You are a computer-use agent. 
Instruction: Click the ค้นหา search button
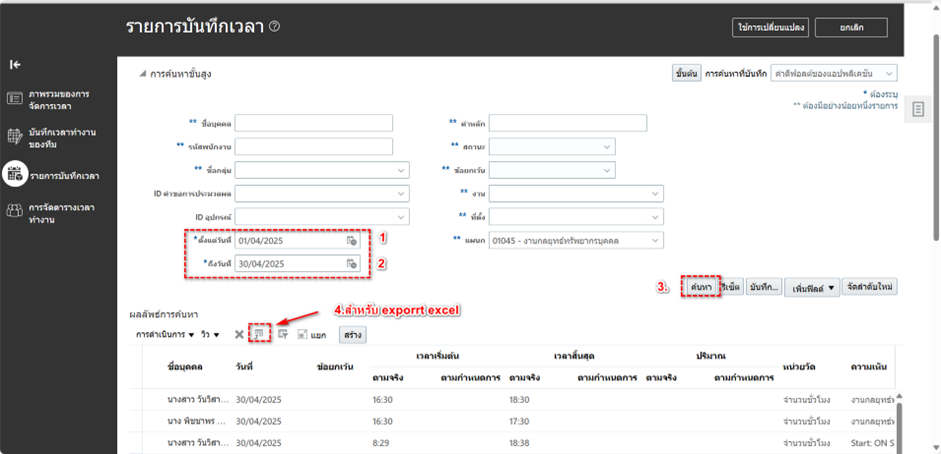click(700, 287)
